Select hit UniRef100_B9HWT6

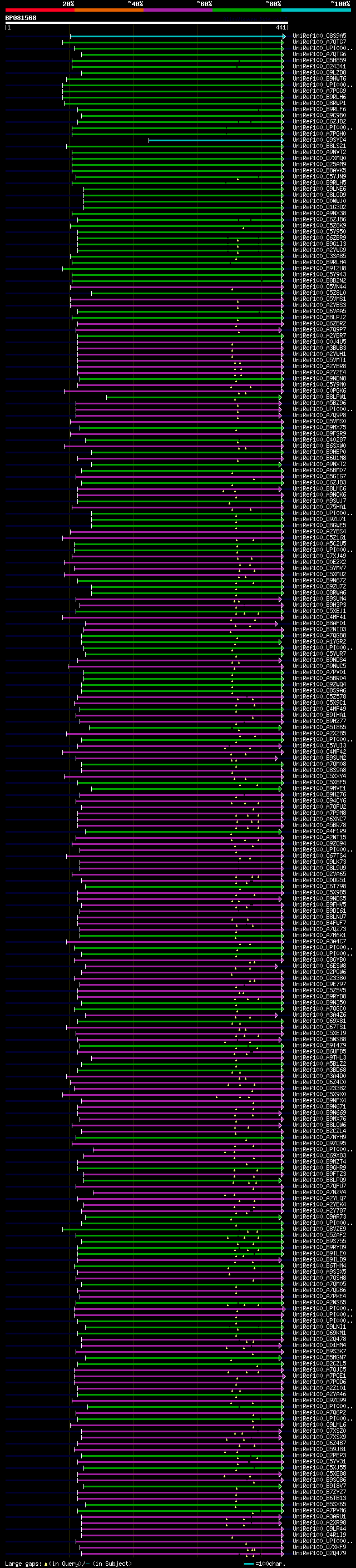click(x=319, y=78)
